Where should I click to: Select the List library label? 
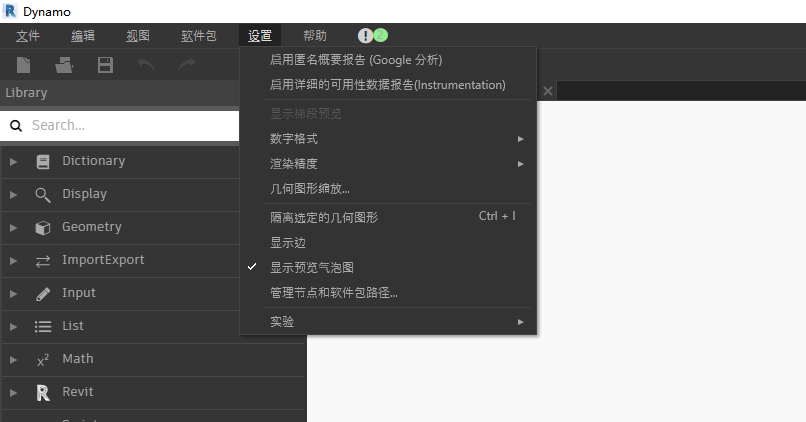tap(73, 326)
